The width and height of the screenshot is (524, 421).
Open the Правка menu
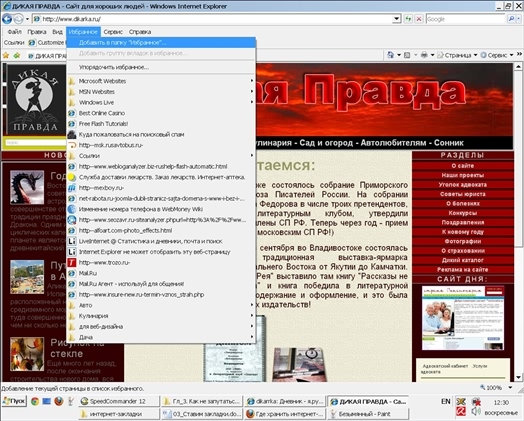(37, 32)
